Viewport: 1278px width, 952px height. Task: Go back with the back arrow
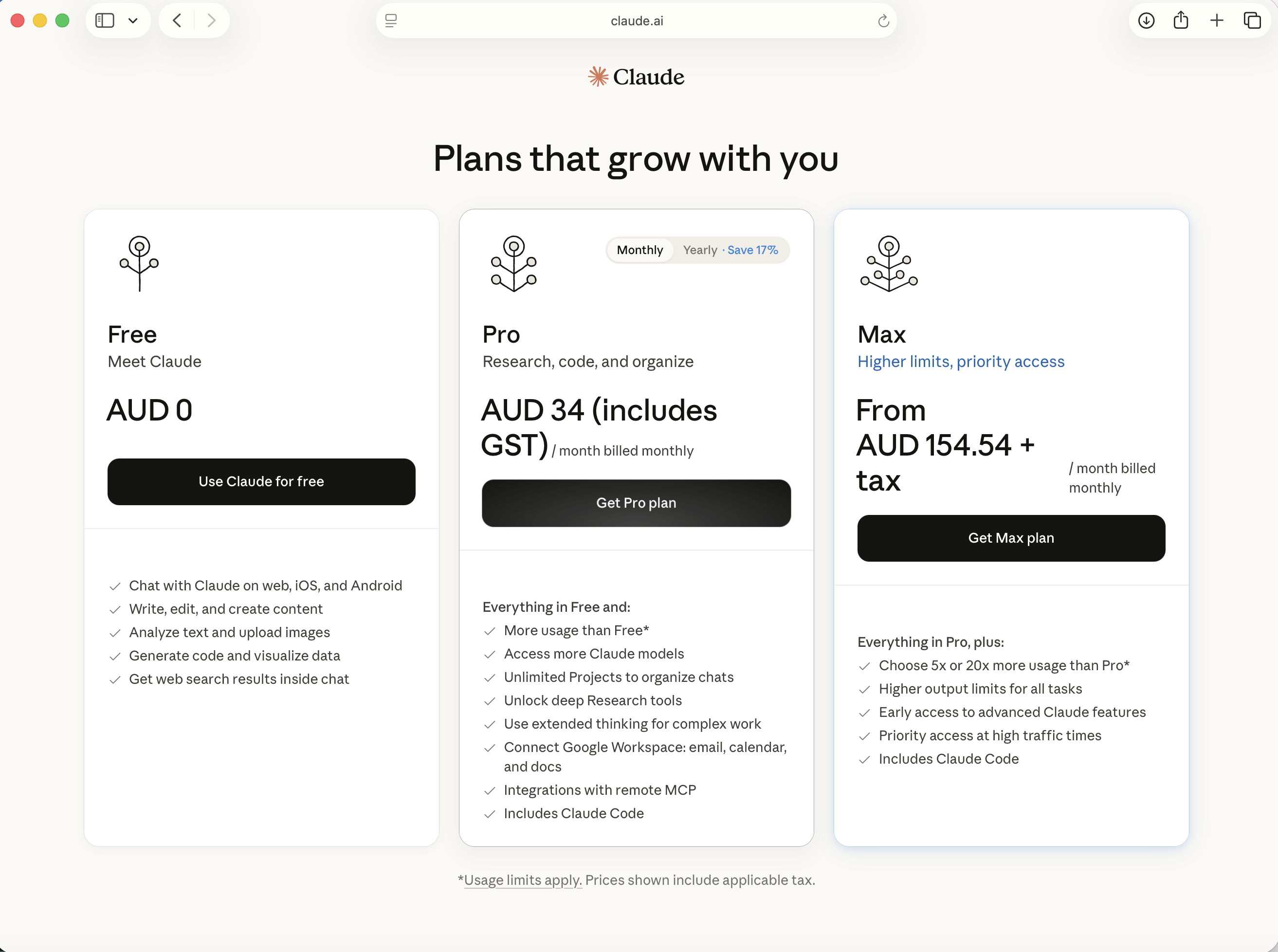click(x=177, y=21)
